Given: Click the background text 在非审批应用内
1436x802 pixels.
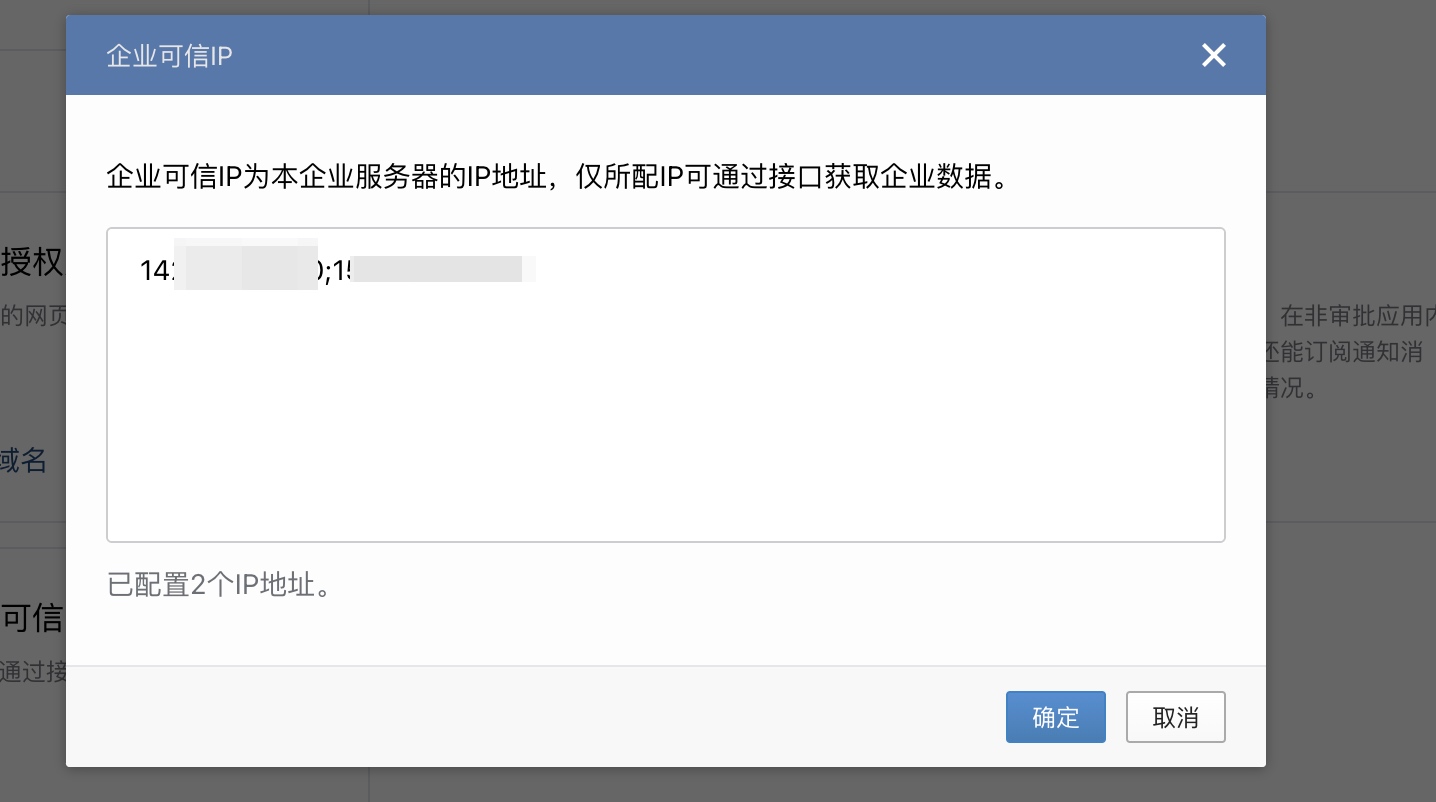Looking at the screenshot, I should click(x=1358, y=317).
